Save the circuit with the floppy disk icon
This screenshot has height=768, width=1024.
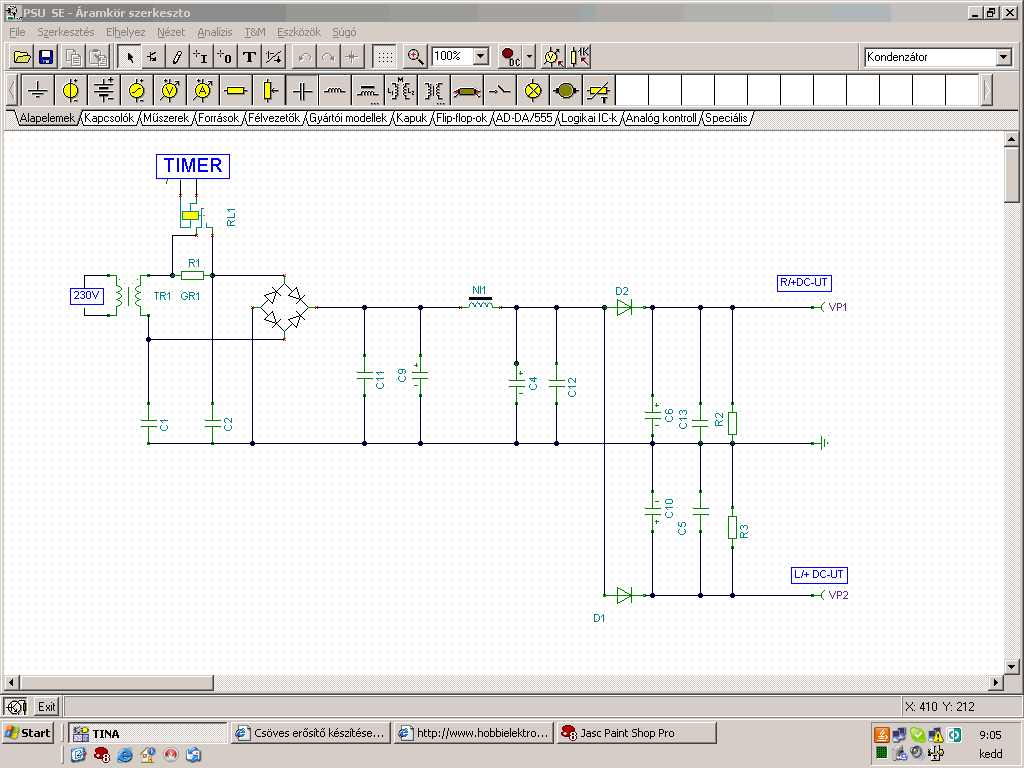(x=46, y=57)
